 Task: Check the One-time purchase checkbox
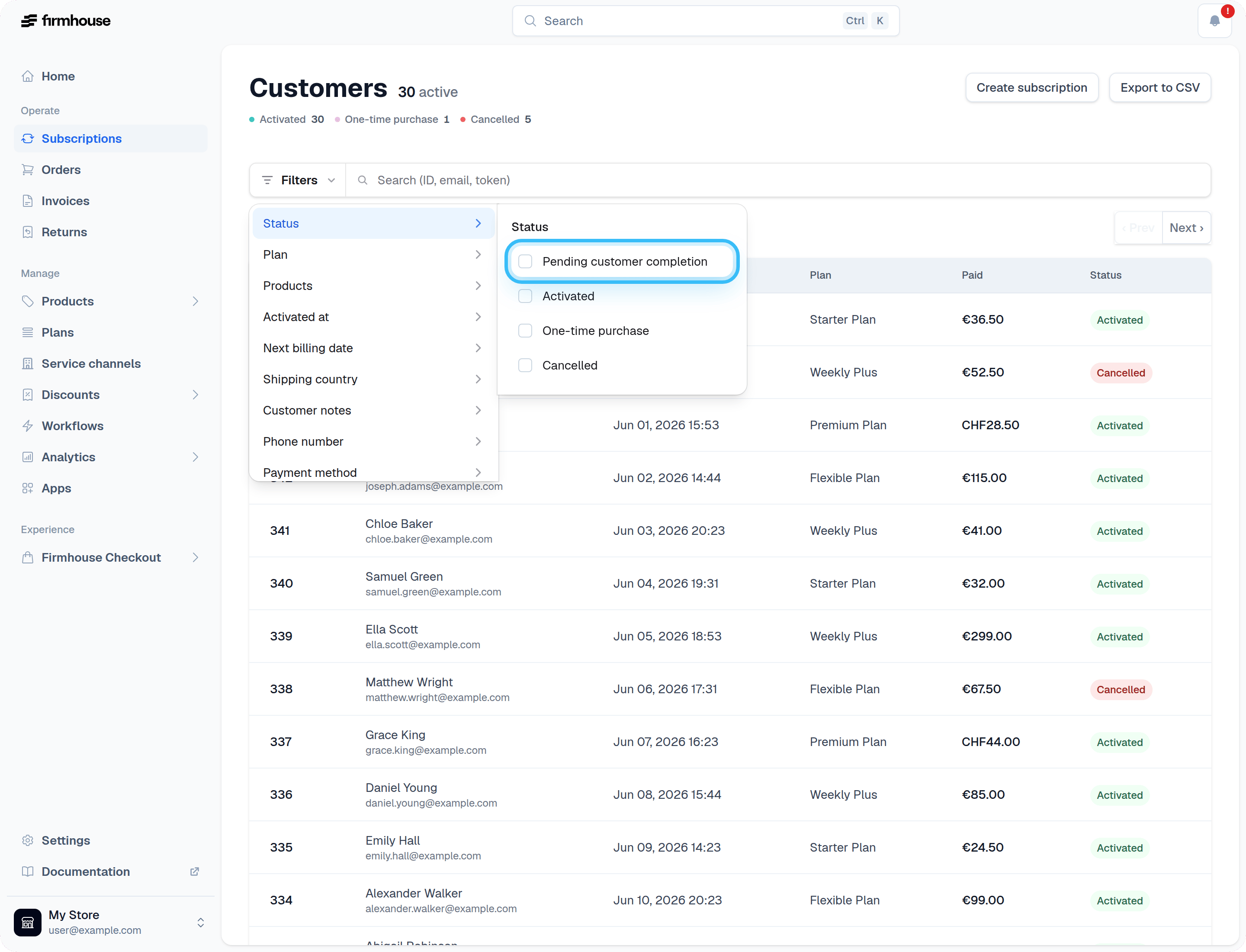pos(525,330)
